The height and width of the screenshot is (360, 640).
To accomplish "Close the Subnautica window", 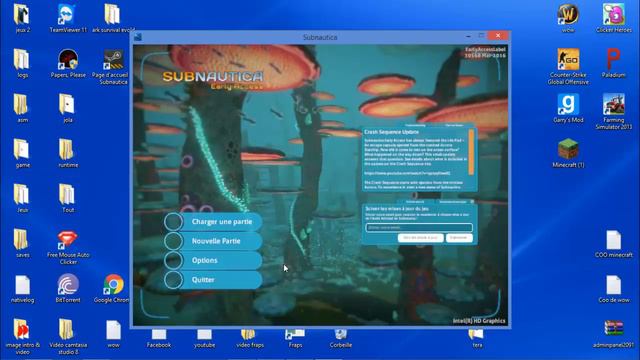I will (x=498, y=36).
